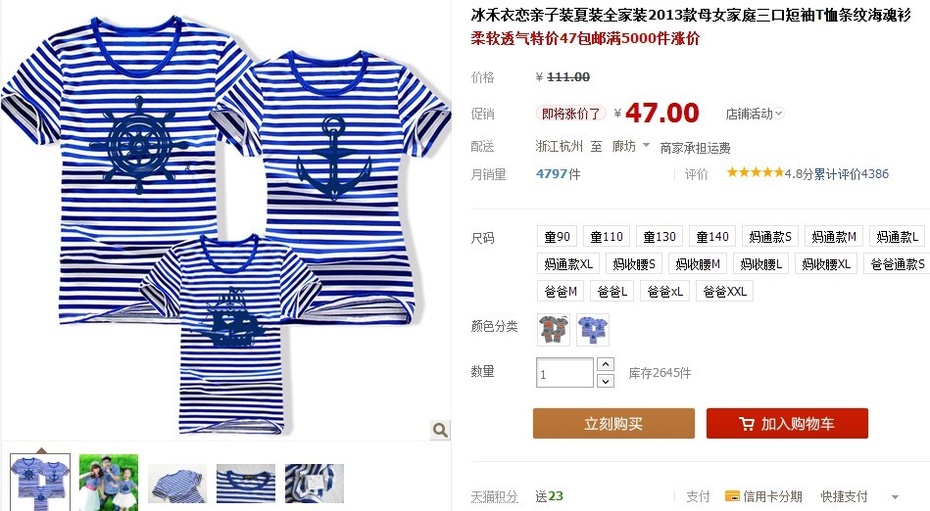Decrease quantity with the down arrow
The image size is (930, 511).
(605, 381)
